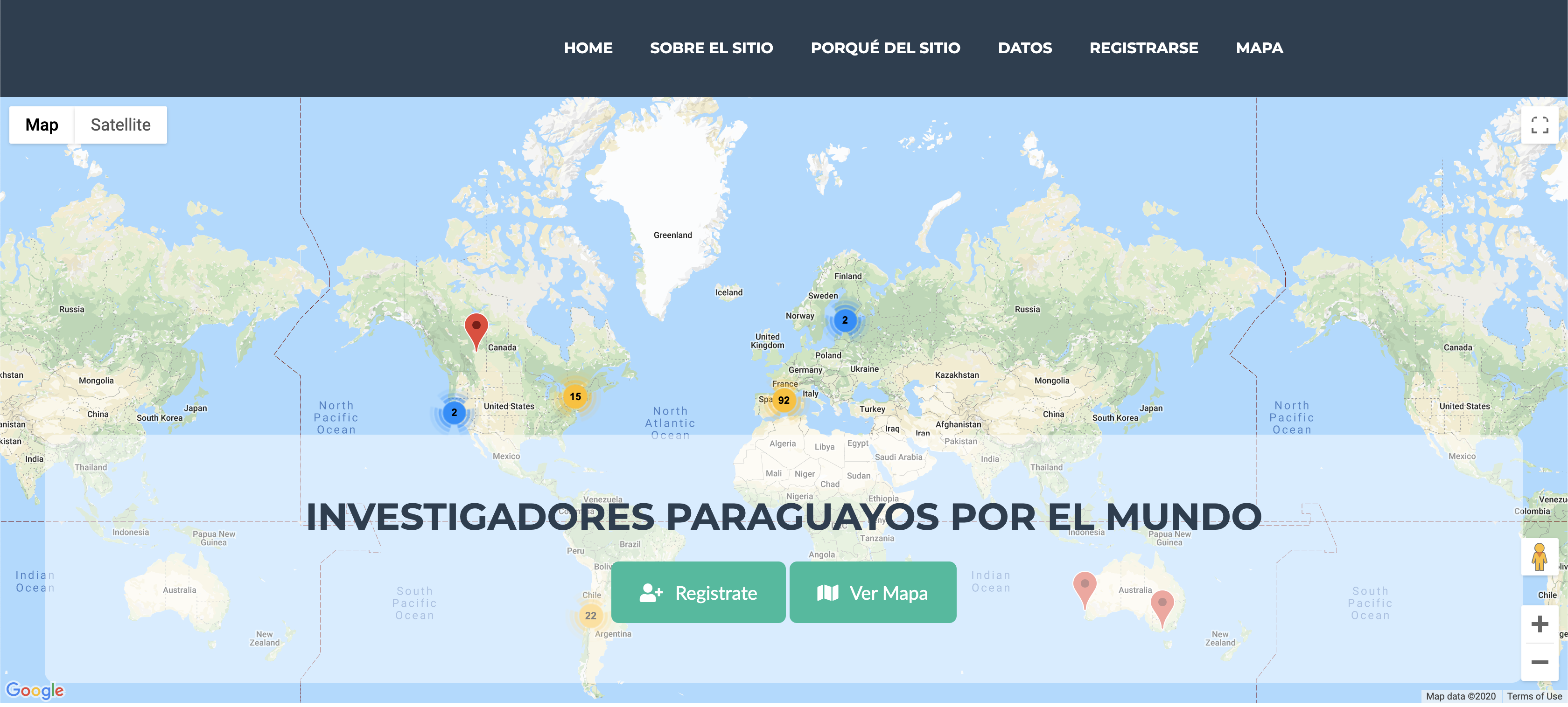Switch map to Satellite view
This screenshot has height=707, width=1568.
click(x=120, y=125)
